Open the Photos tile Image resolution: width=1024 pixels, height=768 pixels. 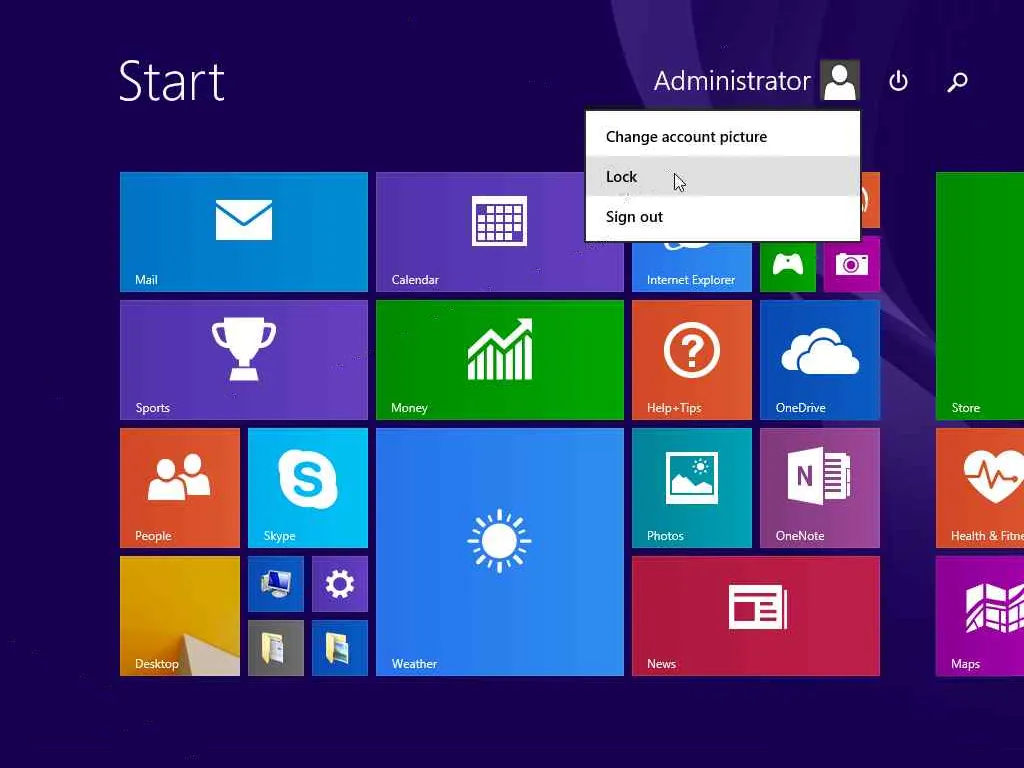tap(692, 488)
